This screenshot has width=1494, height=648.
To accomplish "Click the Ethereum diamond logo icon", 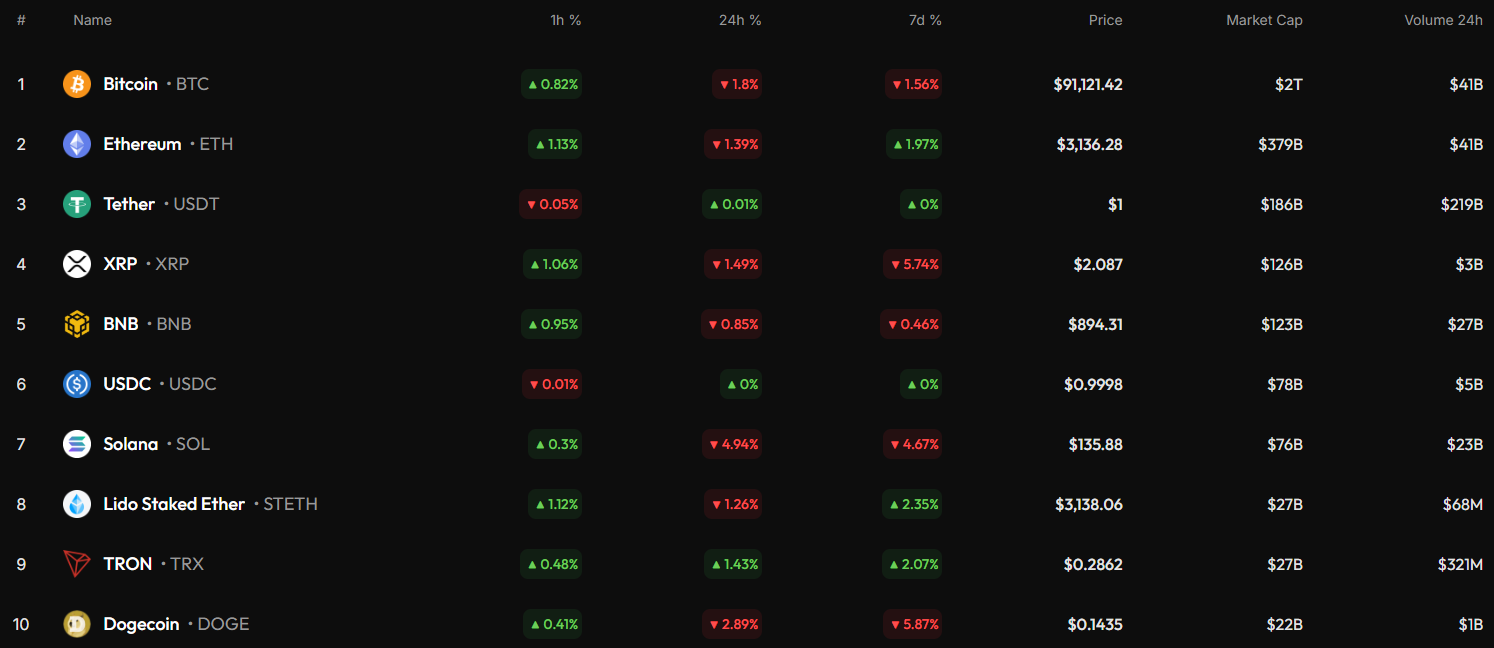I will [77, 144].
